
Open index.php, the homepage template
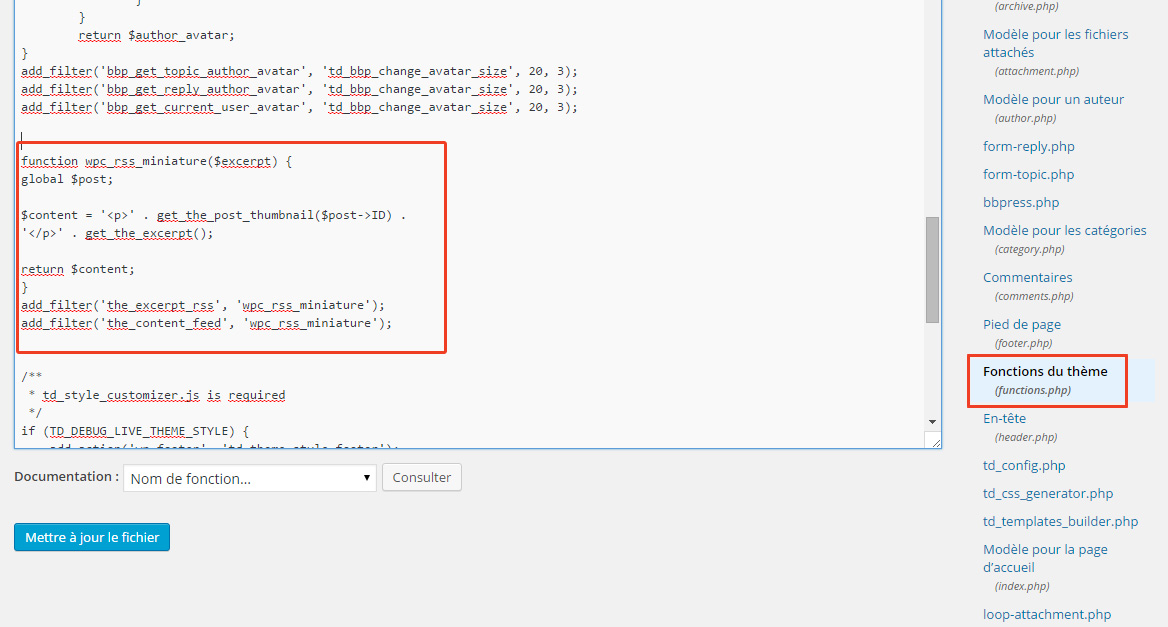click(1045, 557)
